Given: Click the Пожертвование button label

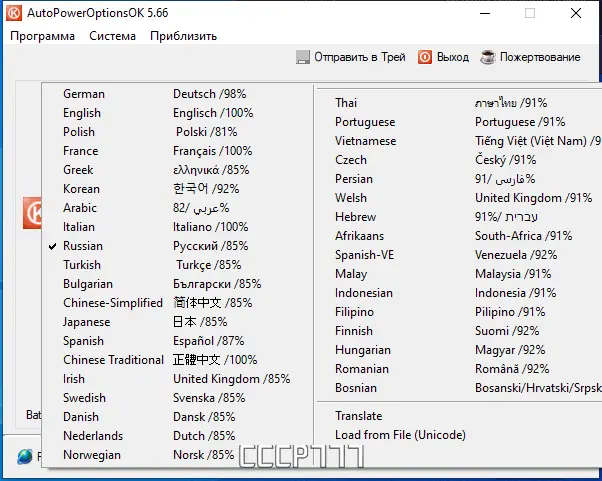Looking at the screenshot, I should (540, 57).
